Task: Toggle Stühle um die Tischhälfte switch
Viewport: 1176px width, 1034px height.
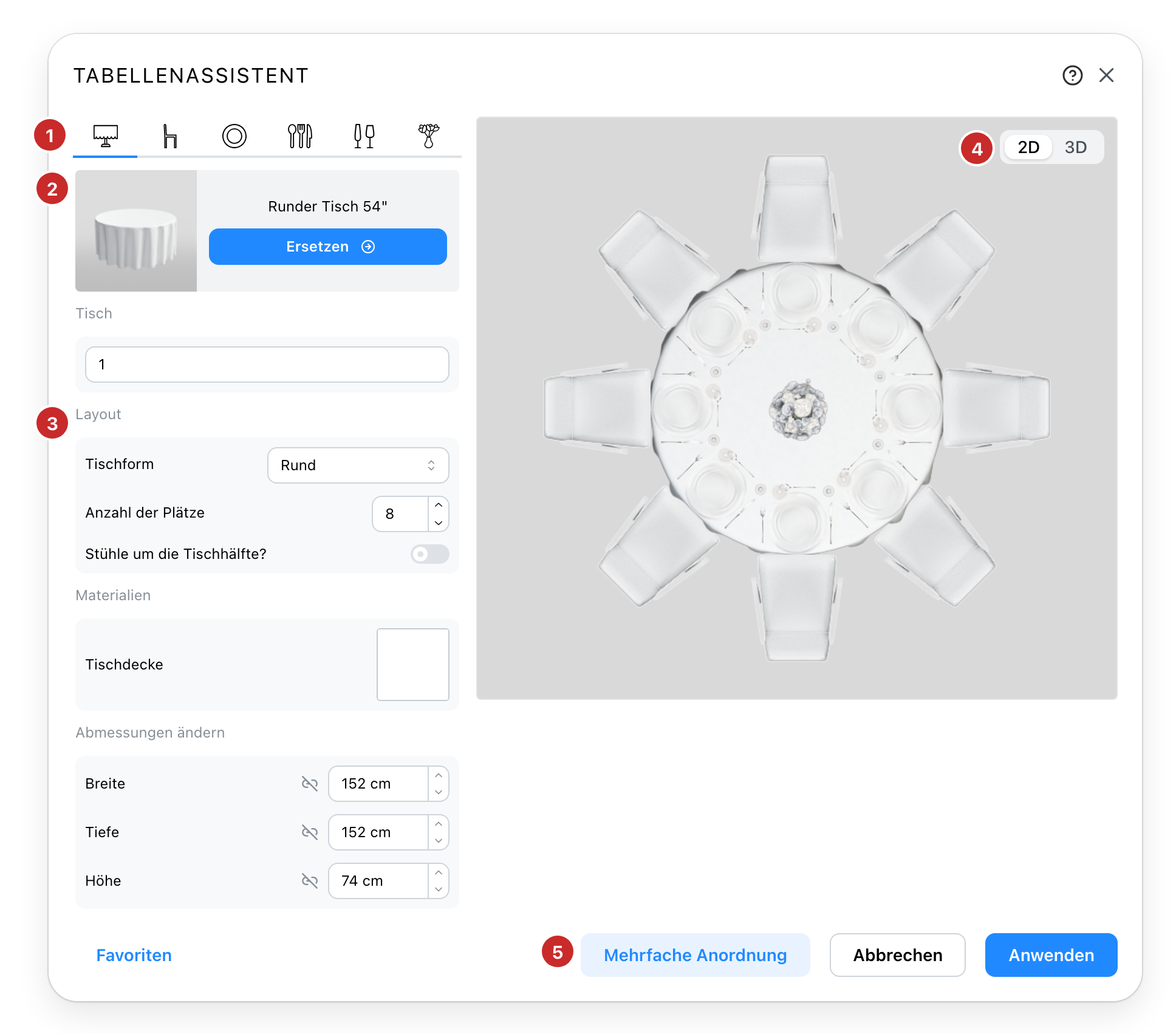Action: (x=430, y=554)
